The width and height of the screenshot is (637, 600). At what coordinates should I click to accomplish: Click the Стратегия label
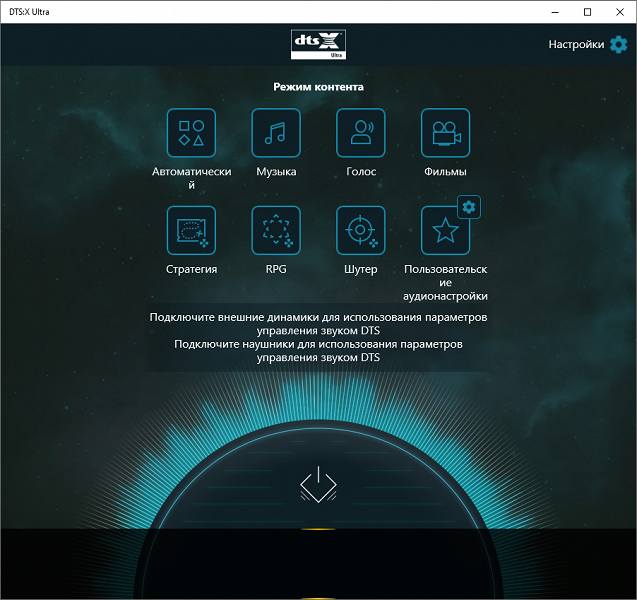[191, 269]
